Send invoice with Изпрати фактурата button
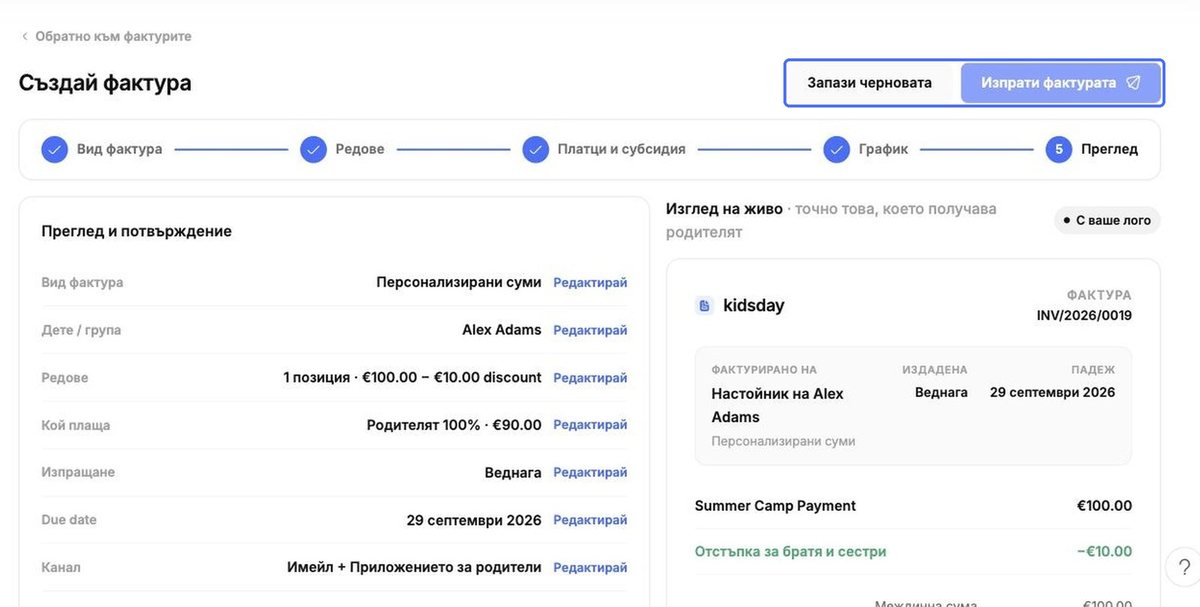Viewport: 1200px width, 607px height. 1060,83
